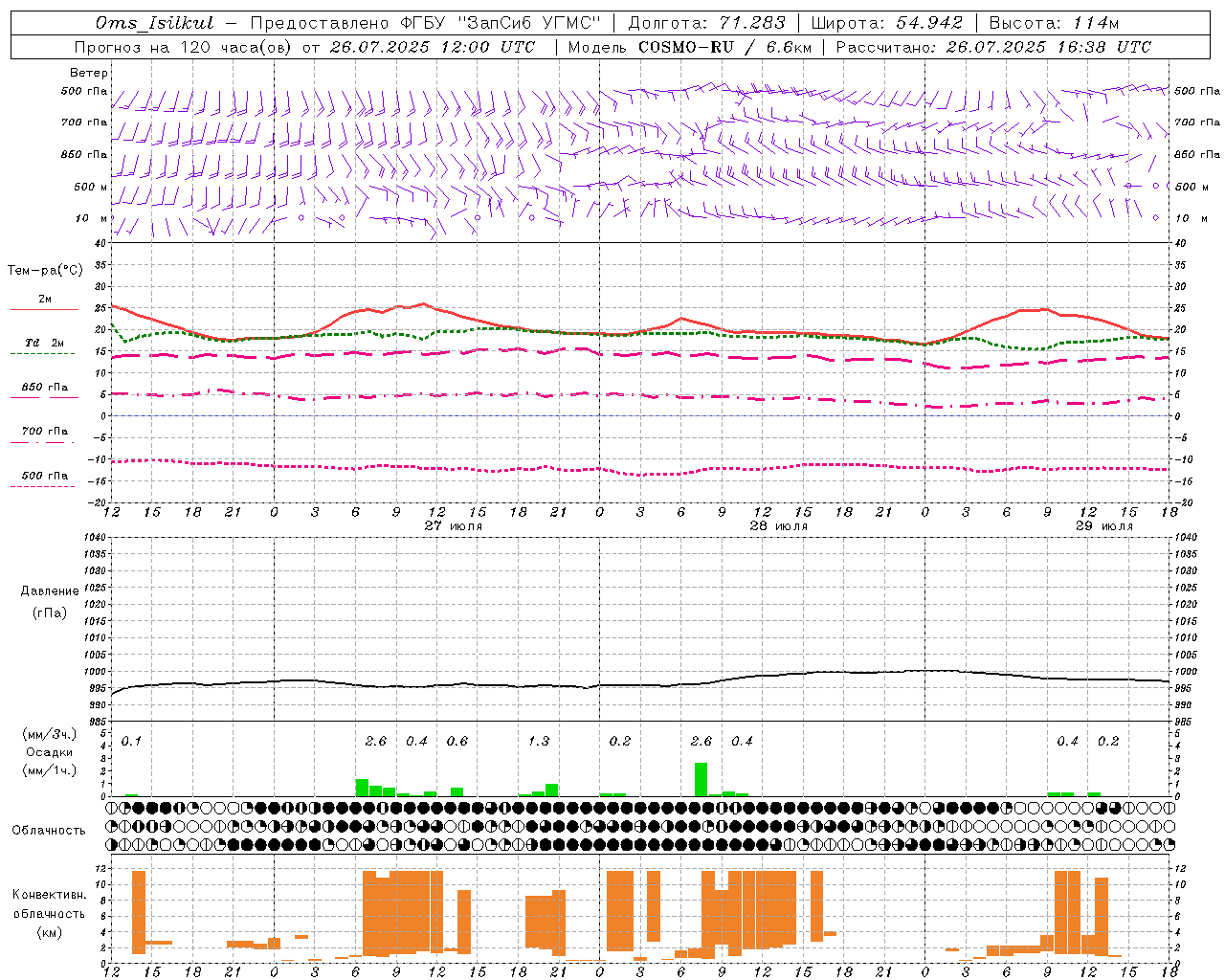This screenshot has width=1225, height=980.
Task: Click the 'Давление' pressure panel label
Action: 50,591
